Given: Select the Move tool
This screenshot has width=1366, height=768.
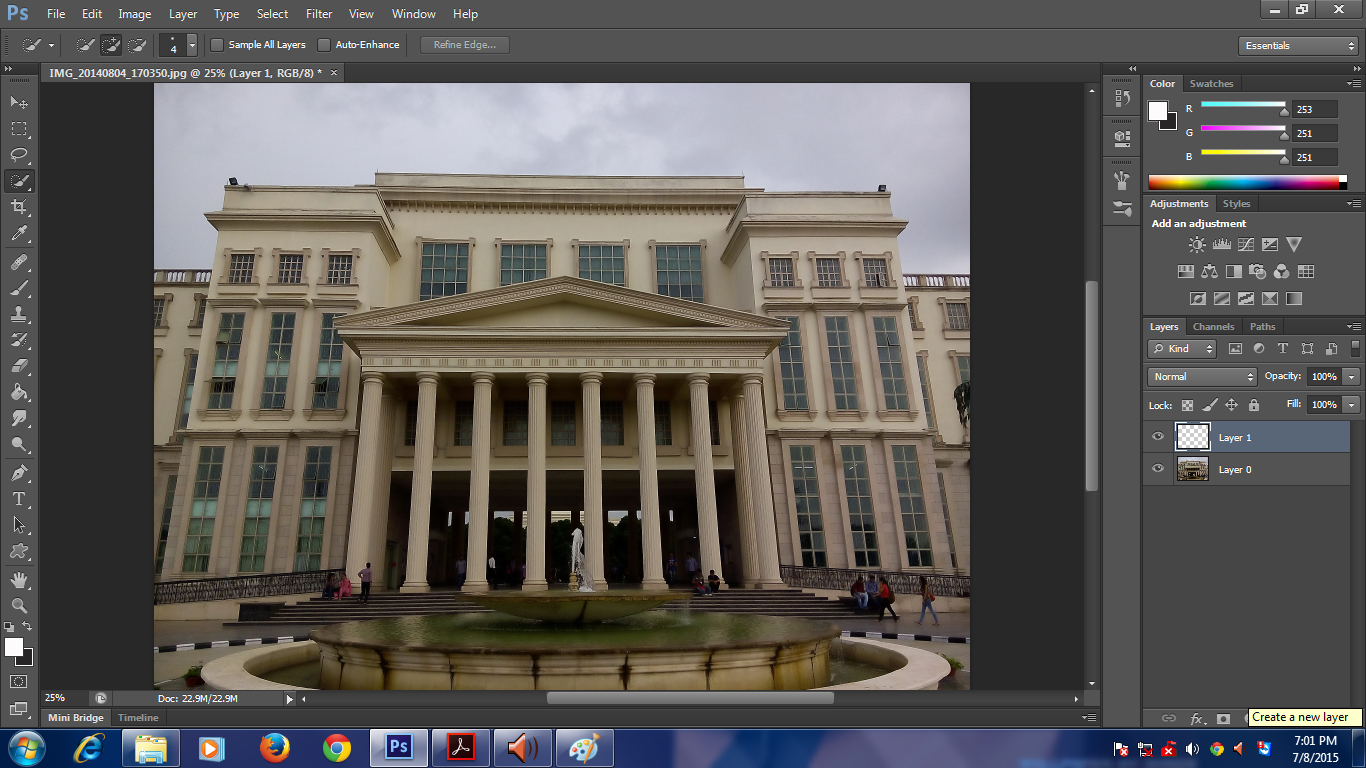Looking at the screenshot, I should pyautogui.click(x=19, y=103).
